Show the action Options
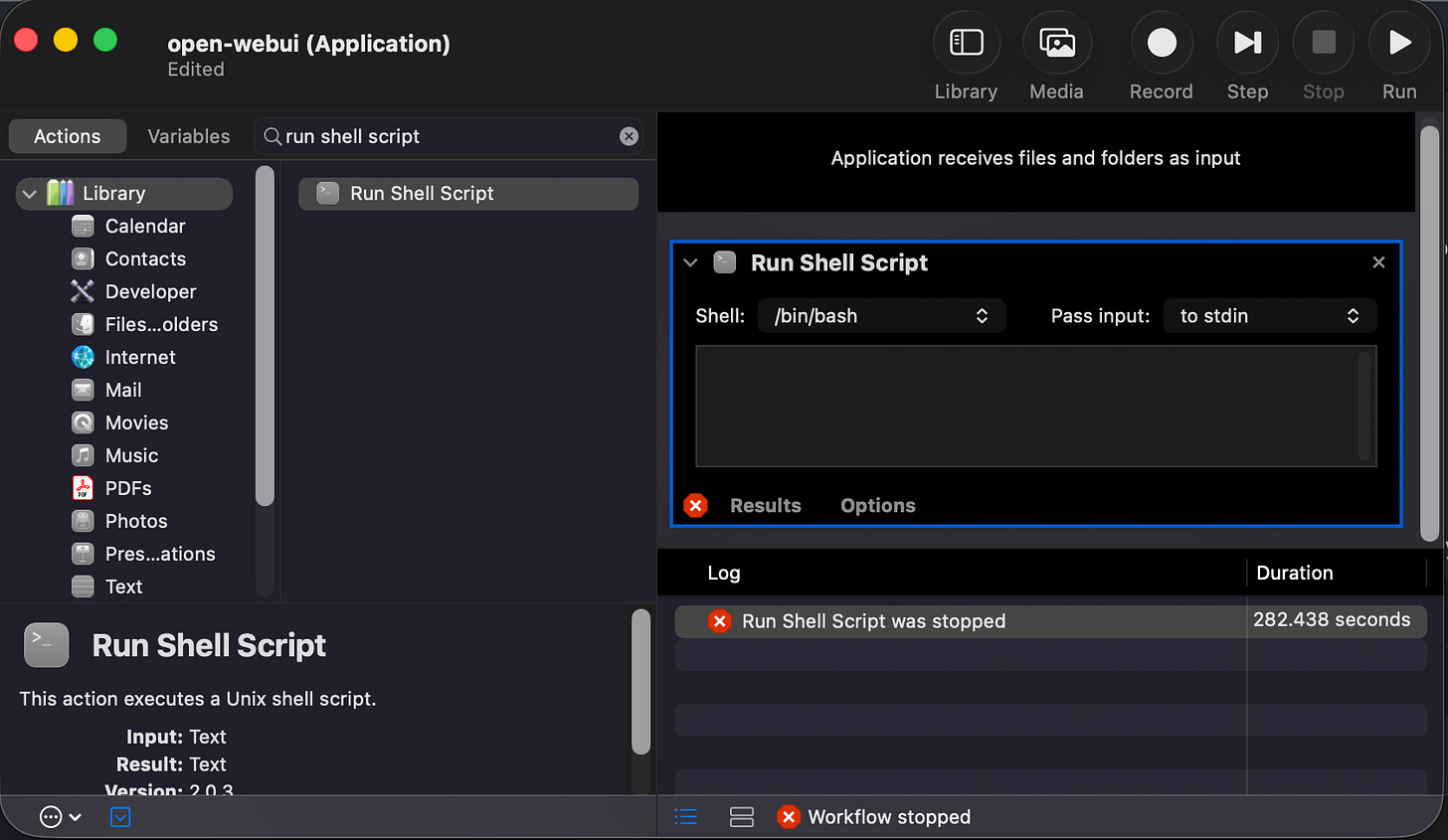Image resolution: width=1448 pixels, height=840 pixels. [x=877, y=506]
